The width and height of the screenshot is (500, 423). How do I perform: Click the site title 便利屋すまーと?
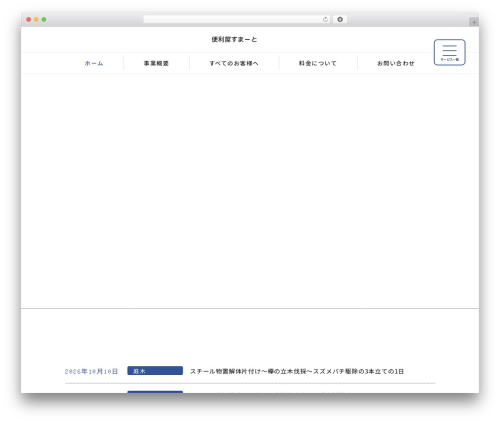coord(234,39)
